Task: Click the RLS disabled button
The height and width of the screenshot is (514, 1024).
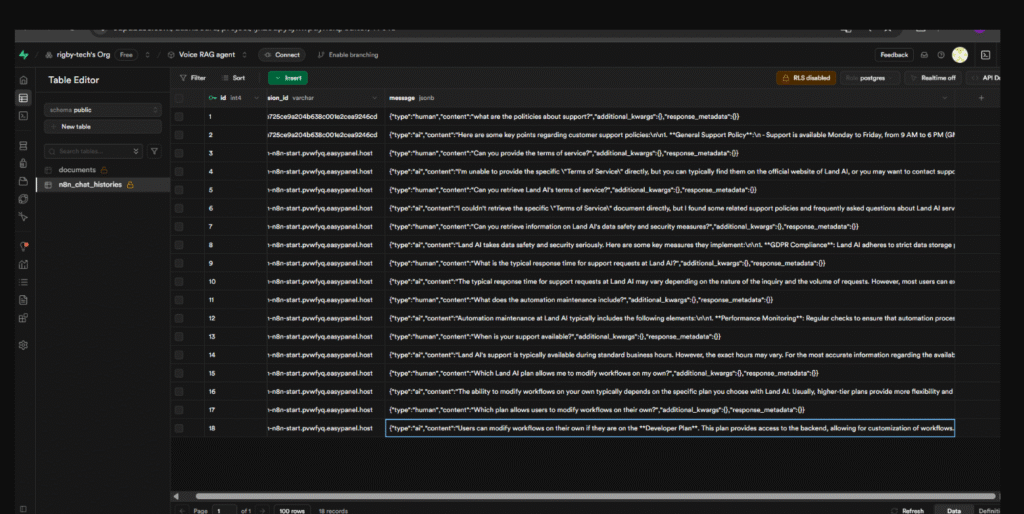Action: pos(806,77)
